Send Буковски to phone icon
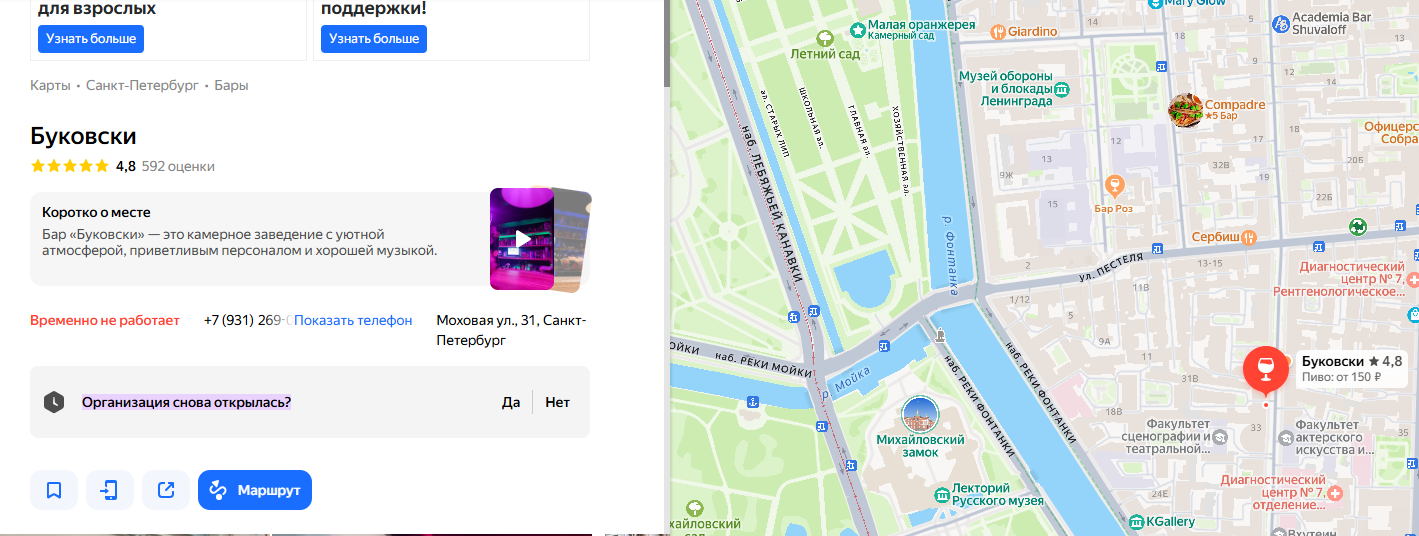The image size is (1419, 536). 110,490
